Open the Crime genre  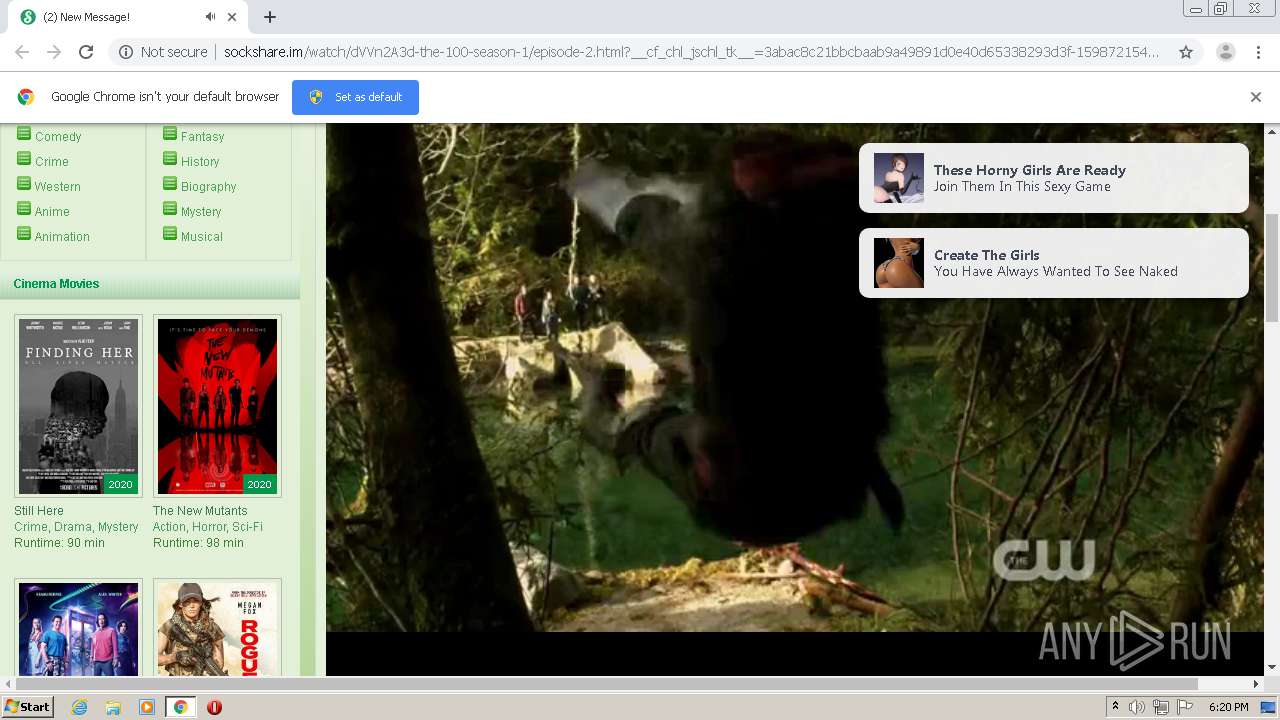tap(52, 161)
